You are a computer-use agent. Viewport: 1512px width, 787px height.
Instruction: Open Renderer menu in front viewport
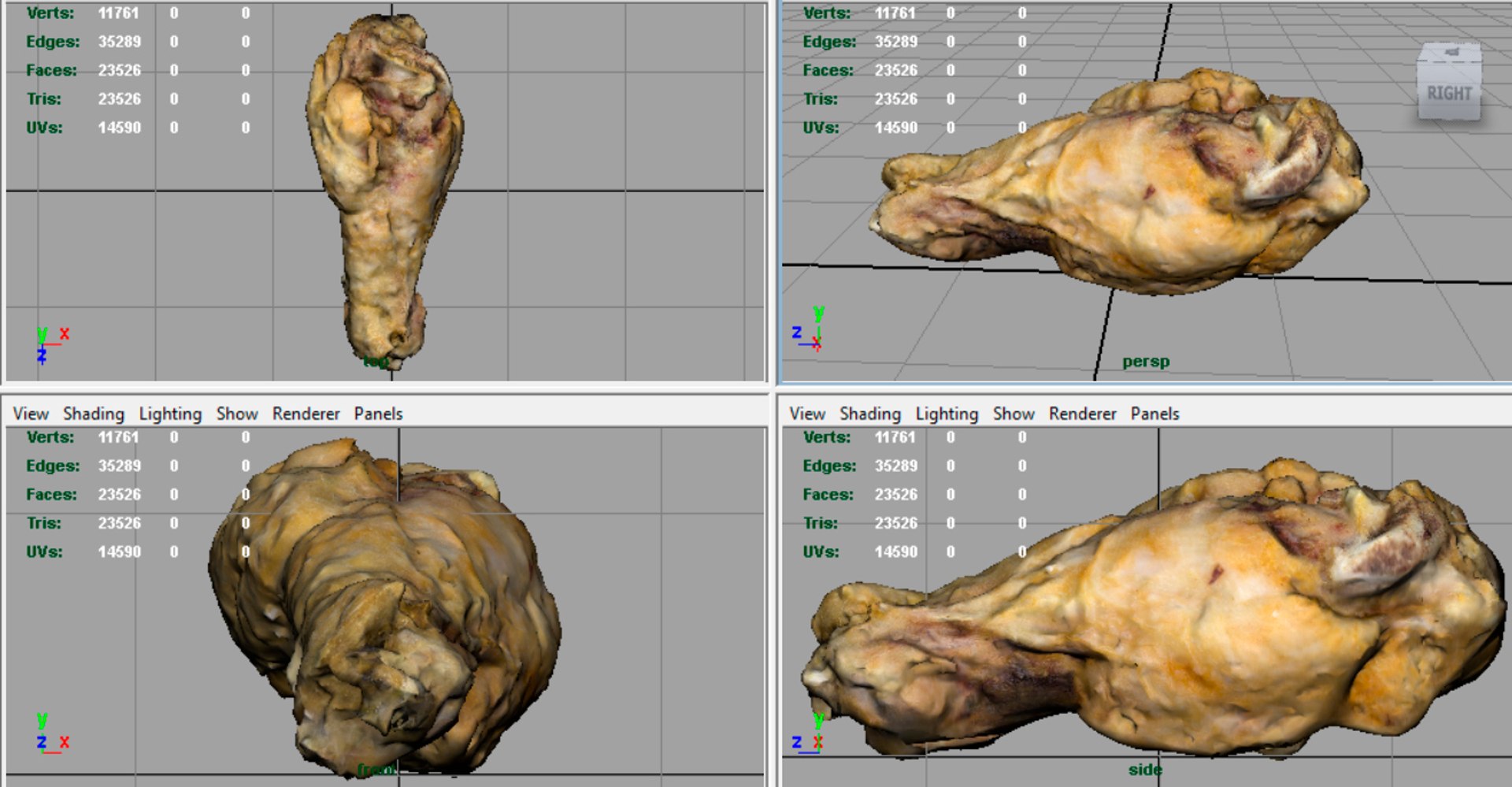[306, 414]
